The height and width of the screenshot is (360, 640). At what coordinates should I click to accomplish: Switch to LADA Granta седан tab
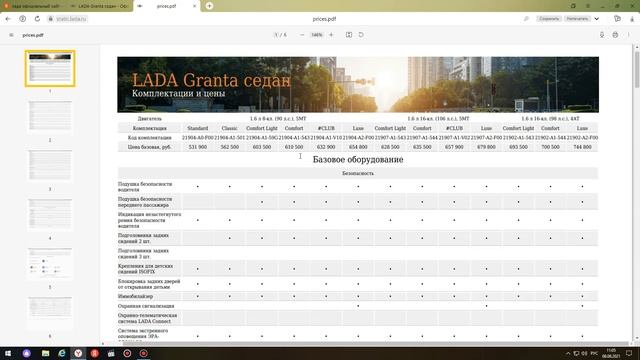pyautogui.click(x=99, y=6)
